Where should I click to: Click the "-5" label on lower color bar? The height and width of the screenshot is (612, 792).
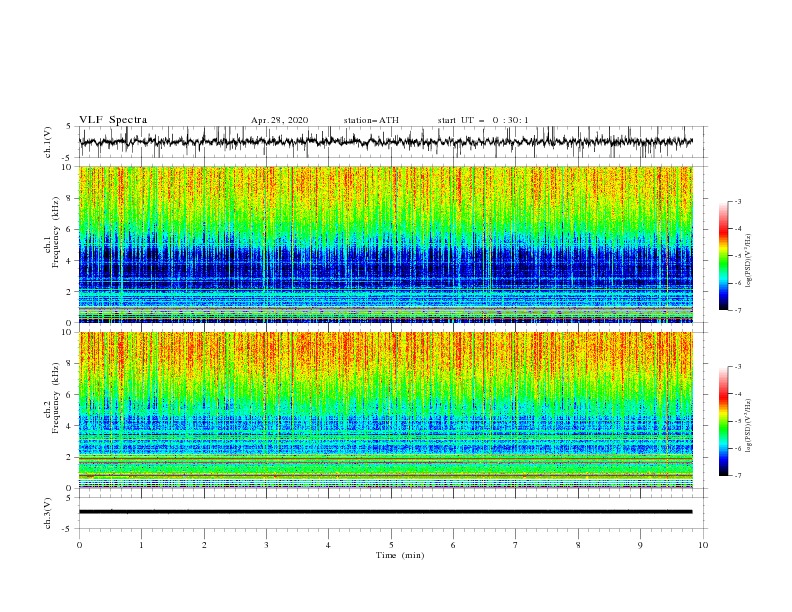pyautogui.click(x=737, y=421)
